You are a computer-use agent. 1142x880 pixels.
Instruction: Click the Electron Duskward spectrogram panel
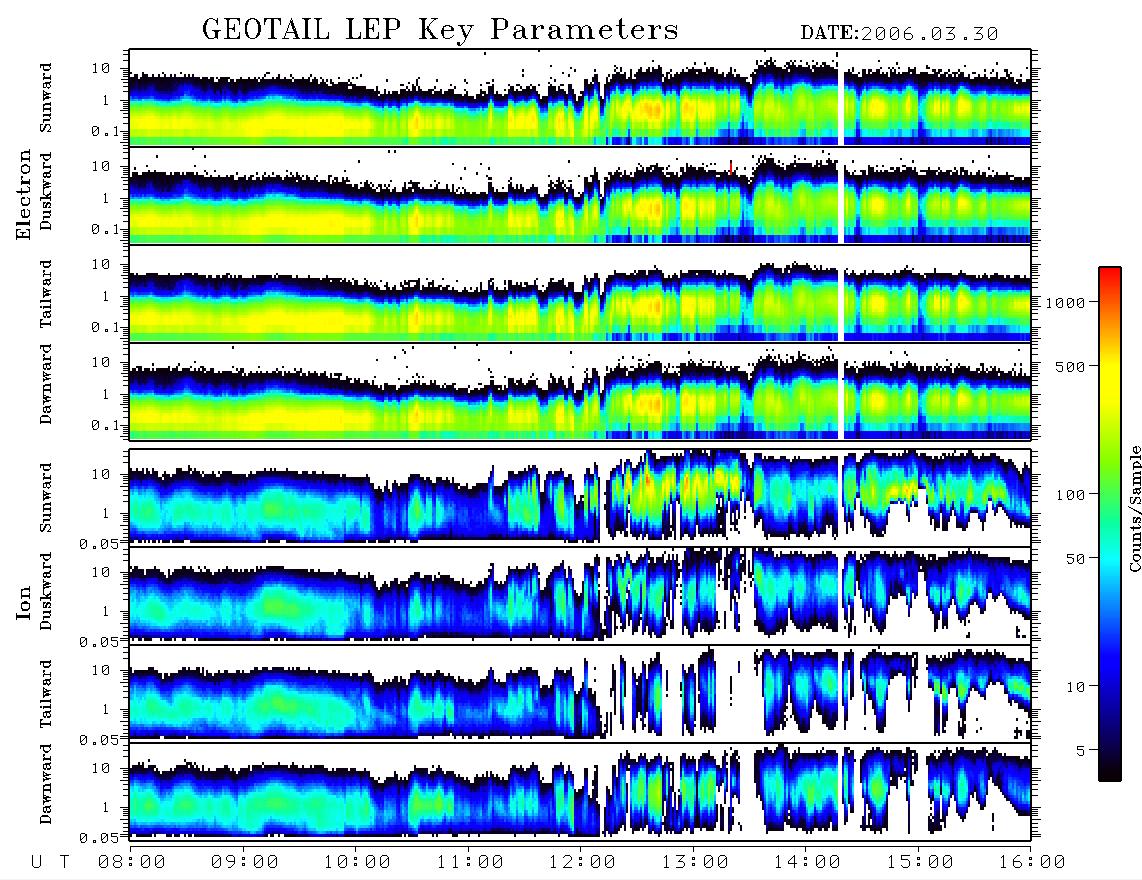580,195
